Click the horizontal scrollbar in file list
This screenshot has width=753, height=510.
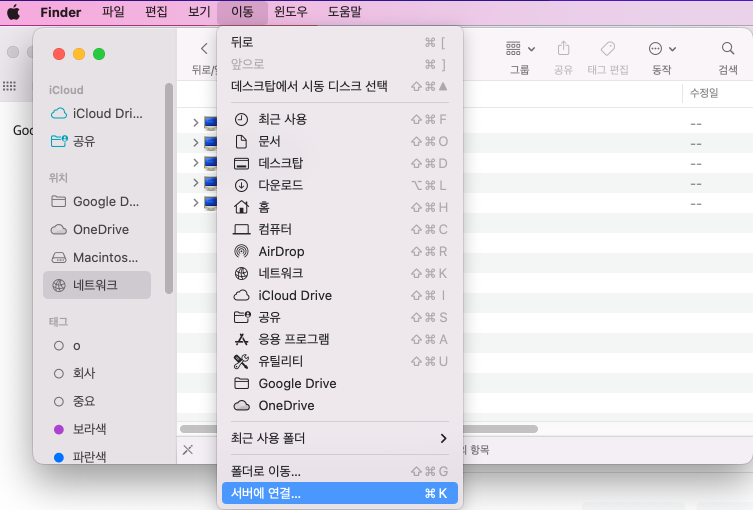tap(359, 429)
